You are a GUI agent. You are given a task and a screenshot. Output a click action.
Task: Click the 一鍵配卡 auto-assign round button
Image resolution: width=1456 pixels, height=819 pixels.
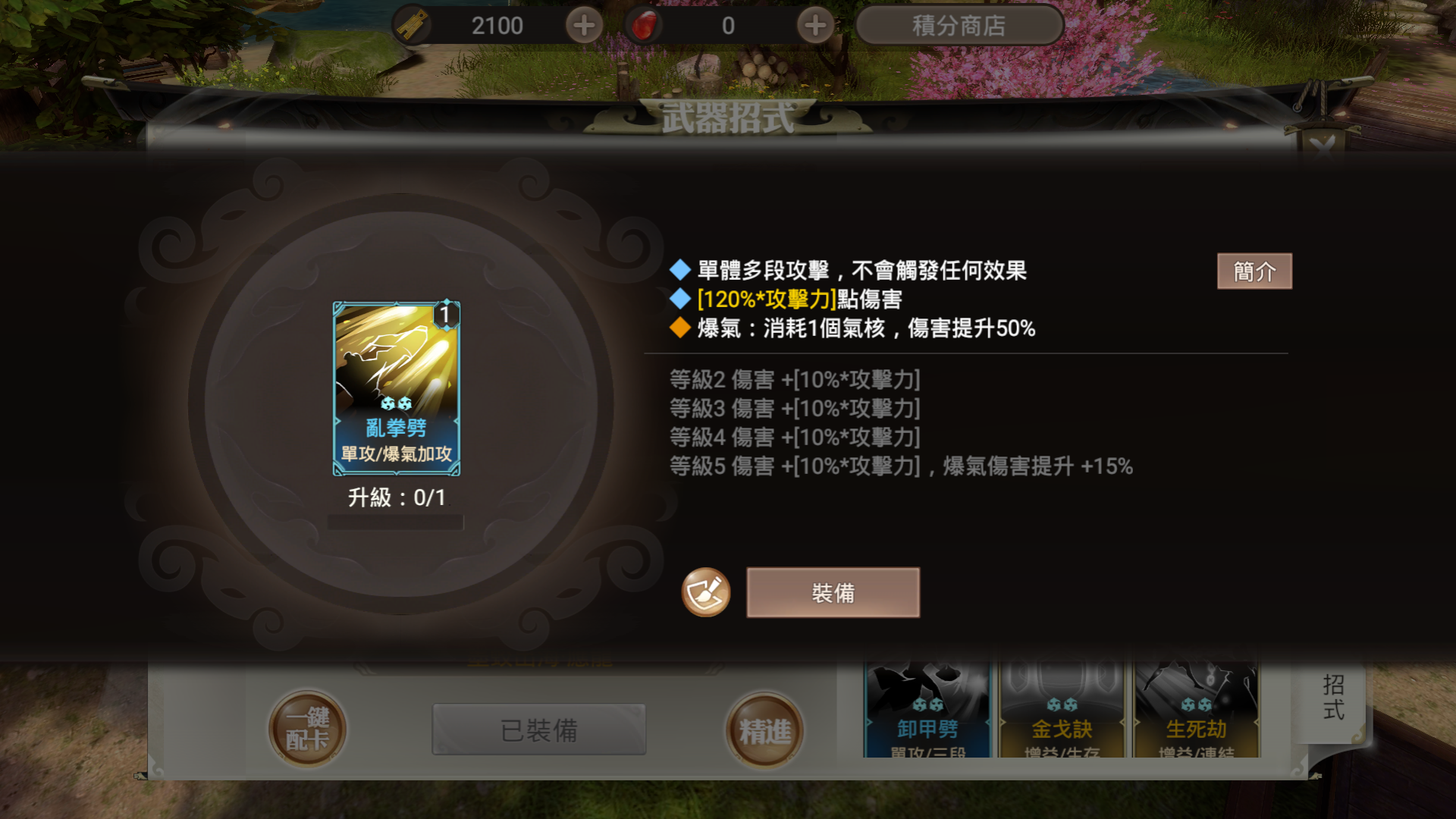pos(307,730)
